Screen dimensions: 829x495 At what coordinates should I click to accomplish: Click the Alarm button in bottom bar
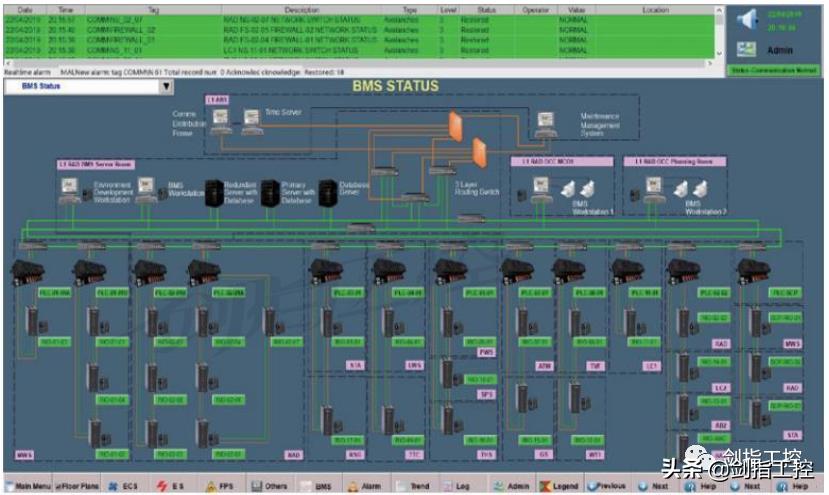point(364,486)
